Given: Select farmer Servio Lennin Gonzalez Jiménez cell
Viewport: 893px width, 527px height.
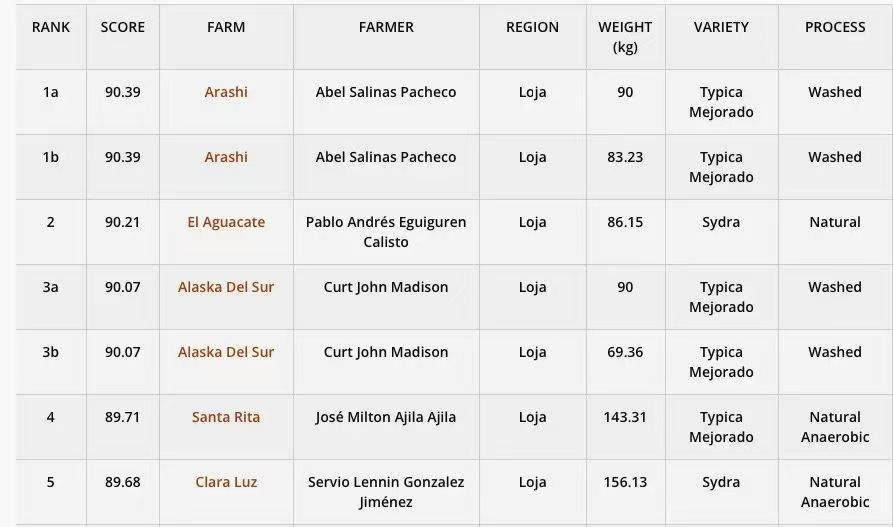Looking at the screenshot, I should click(386, 492).
